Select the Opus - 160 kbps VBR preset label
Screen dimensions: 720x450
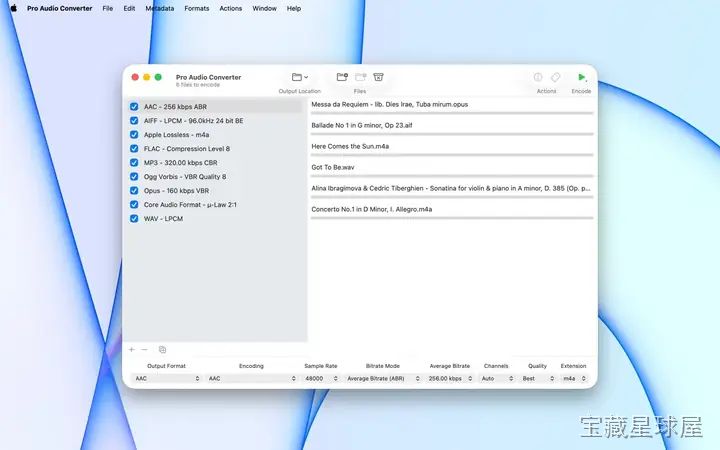pyautogui.click(x=176, y=191)
